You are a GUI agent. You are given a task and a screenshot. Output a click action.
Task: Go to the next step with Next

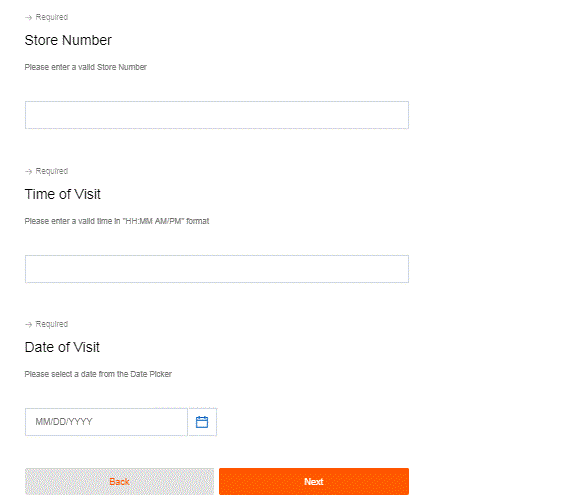[x=314, y=481]
